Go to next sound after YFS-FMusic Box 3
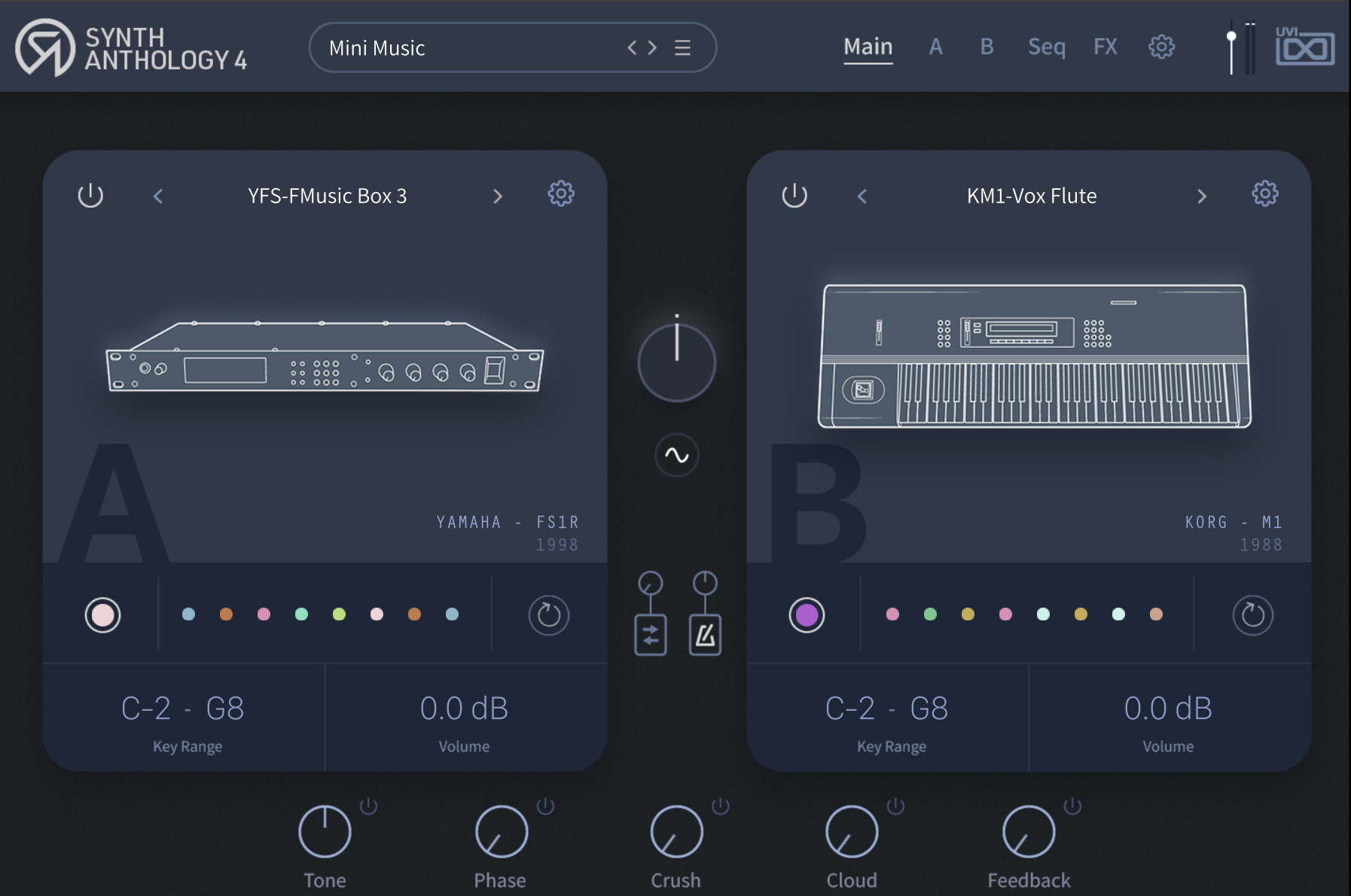This screenshot has height=896, width=1351. (498, 197)
